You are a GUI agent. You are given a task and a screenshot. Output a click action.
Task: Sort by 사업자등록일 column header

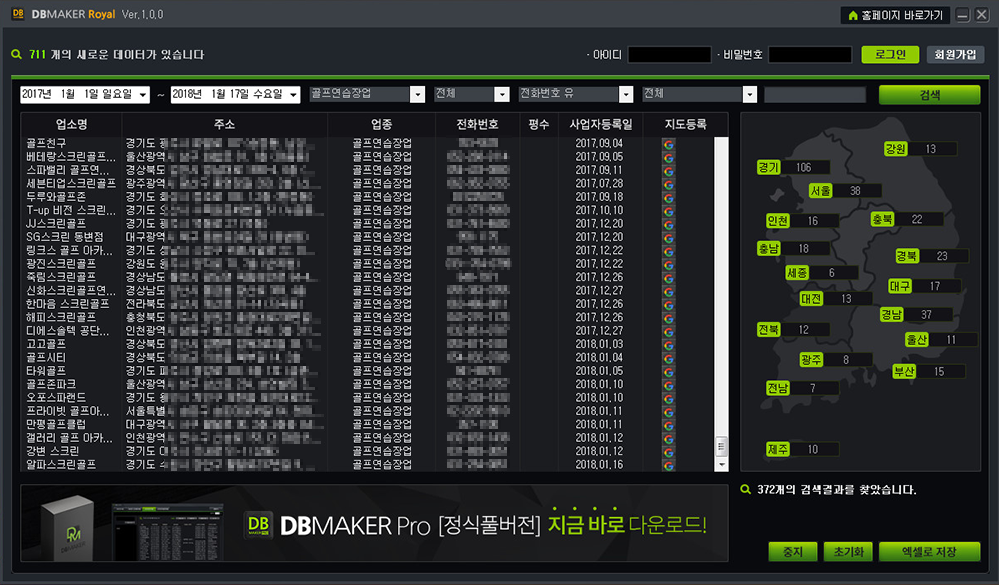point(601,124)
